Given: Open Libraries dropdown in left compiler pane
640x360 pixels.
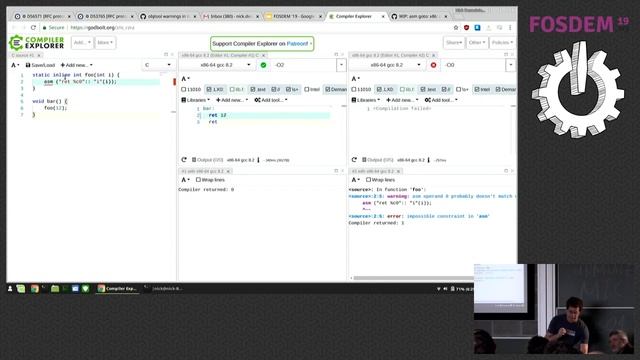Looking at the screenshot, I should tap(196, 100).
